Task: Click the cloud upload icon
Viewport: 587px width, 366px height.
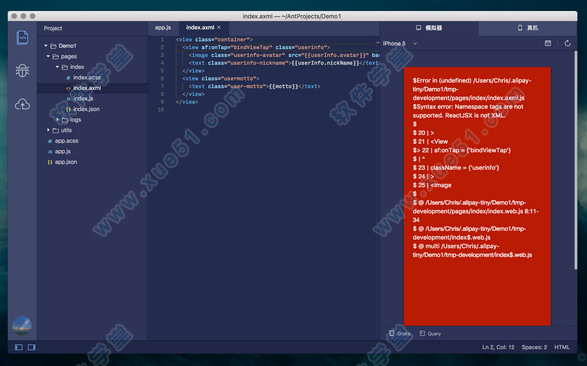Action: point(22,104)
